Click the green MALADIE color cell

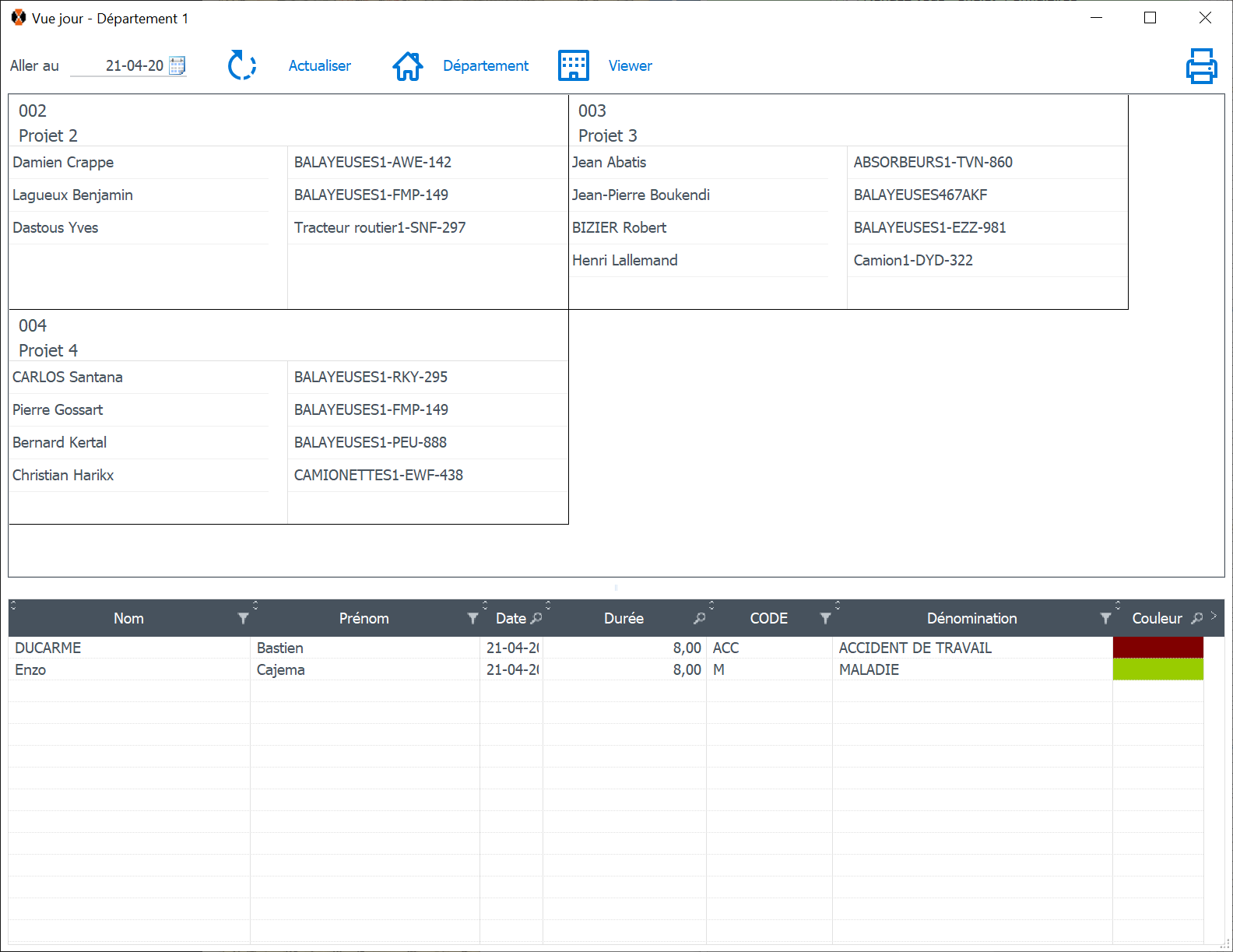pyautogui.click(x=1157, y=669)
